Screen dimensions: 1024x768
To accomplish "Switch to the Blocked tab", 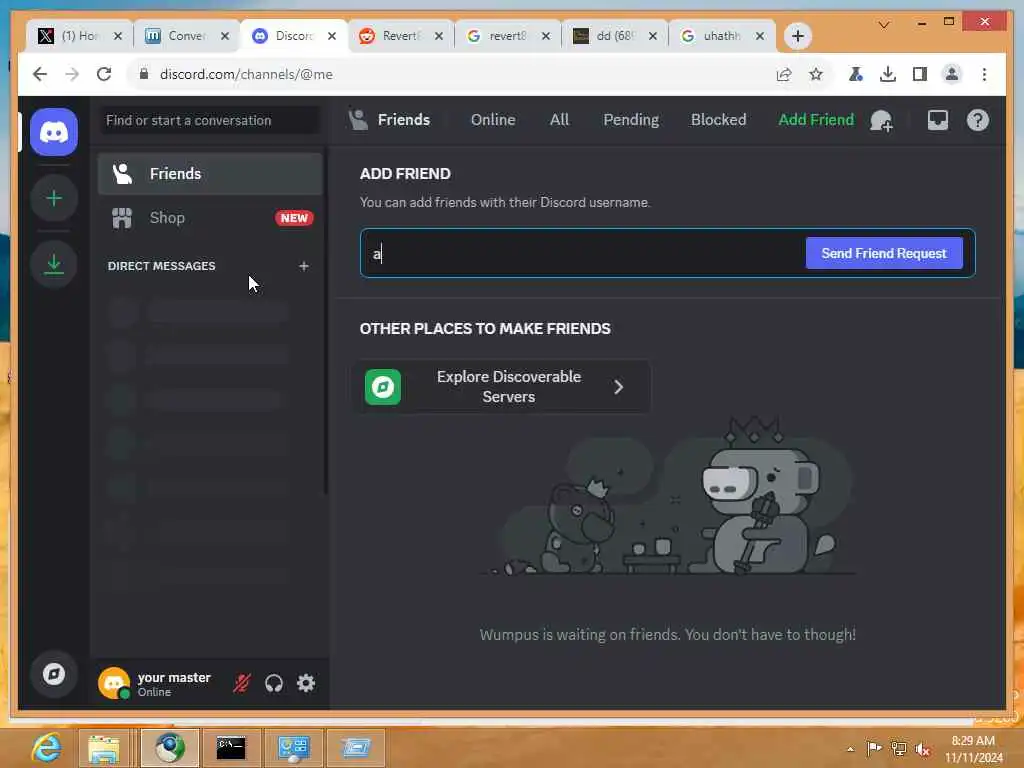I will click(718, 120).
